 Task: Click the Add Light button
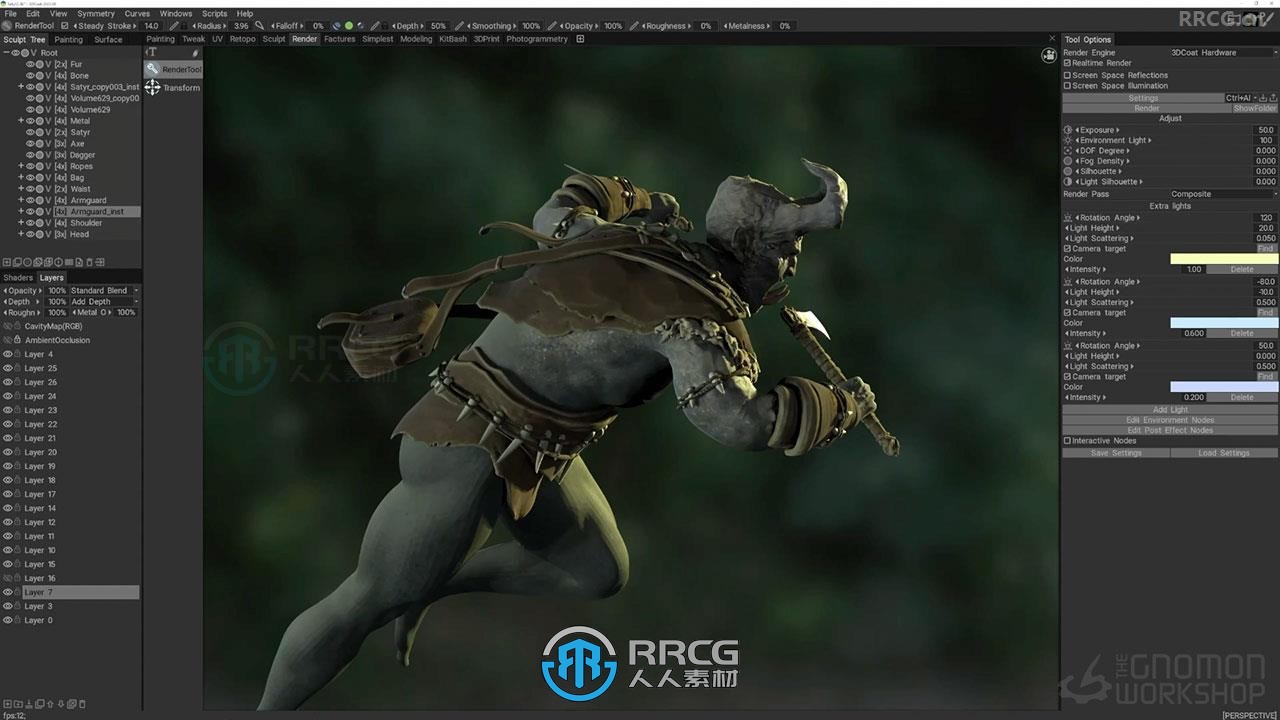pos(1170,410)
